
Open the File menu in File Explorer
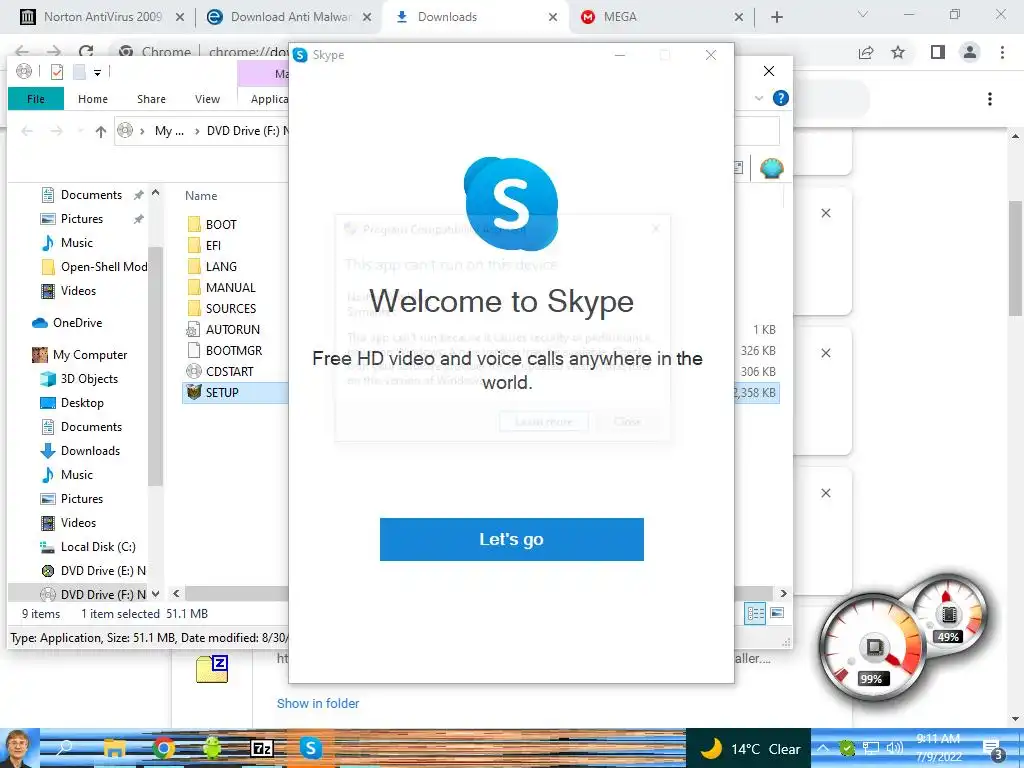coord(36,99)
